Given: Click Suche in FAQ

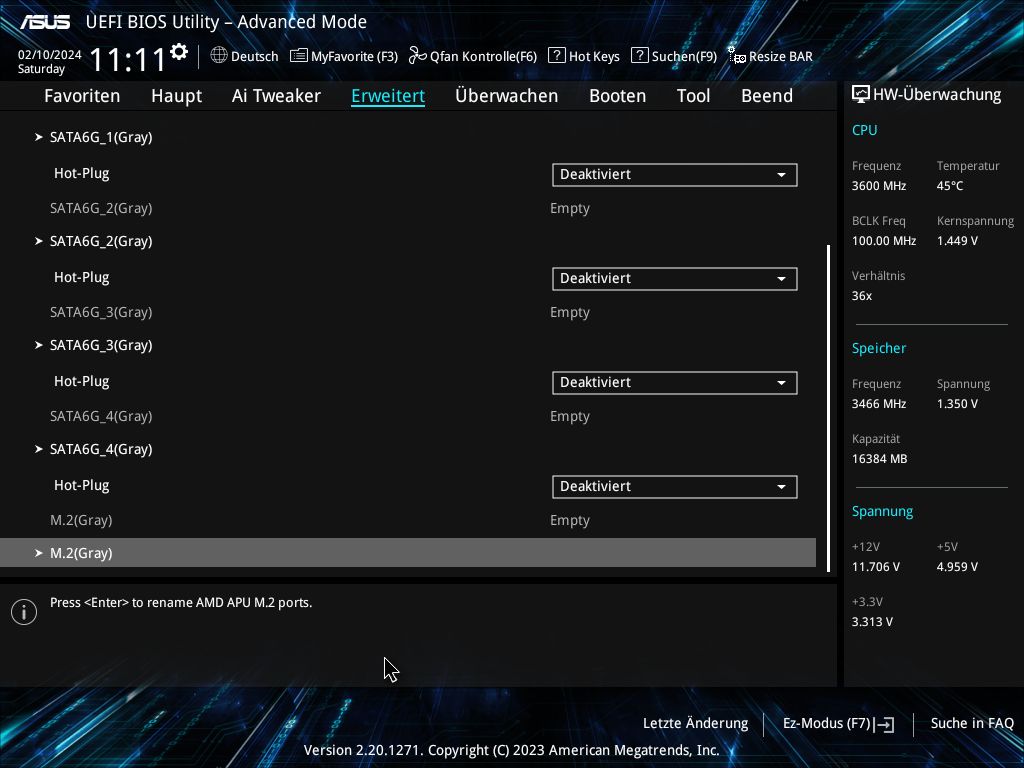Looking at the screenshot, I should pyautogui.click(x=972, y=723).
